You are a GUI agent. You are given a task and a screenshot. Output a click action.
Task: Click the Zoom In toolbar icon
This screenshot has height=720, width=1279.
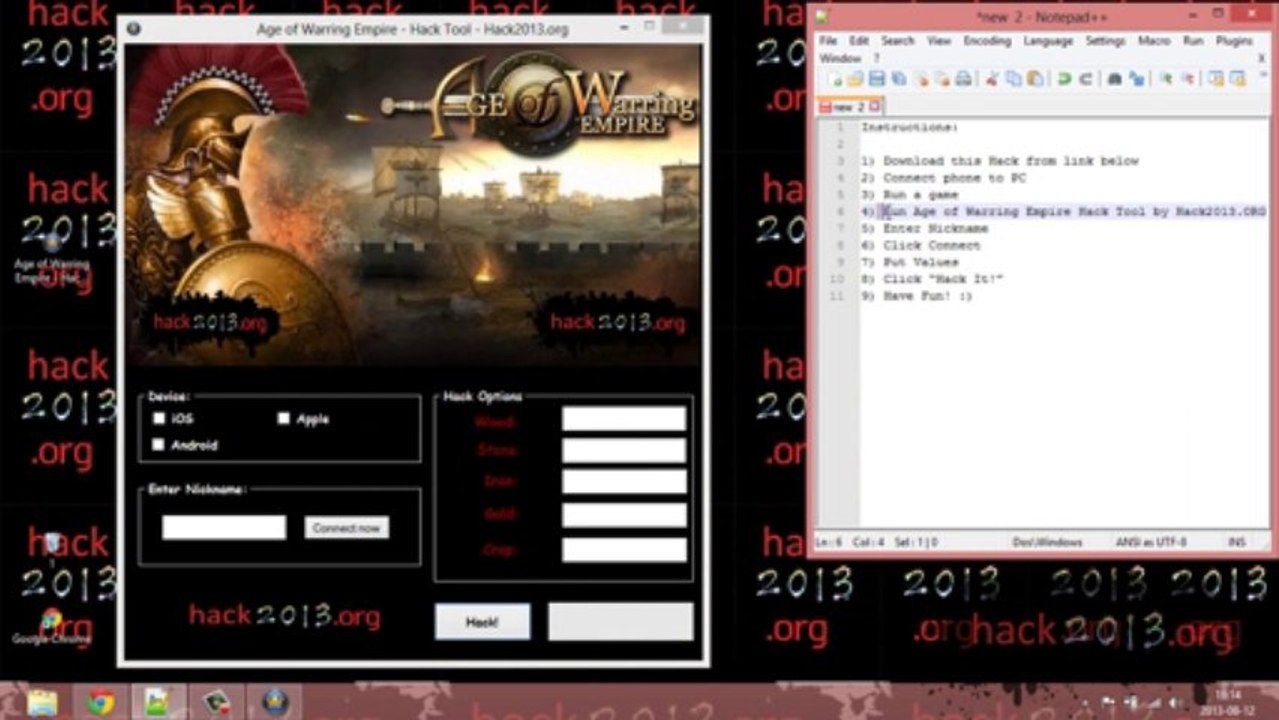coord(1165,79)
